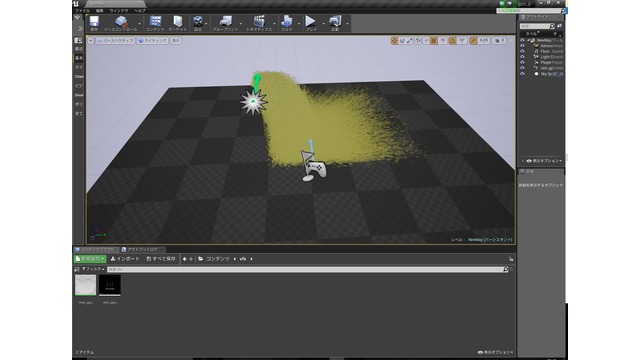Click the help search field at top right

[x=531, y=11]
